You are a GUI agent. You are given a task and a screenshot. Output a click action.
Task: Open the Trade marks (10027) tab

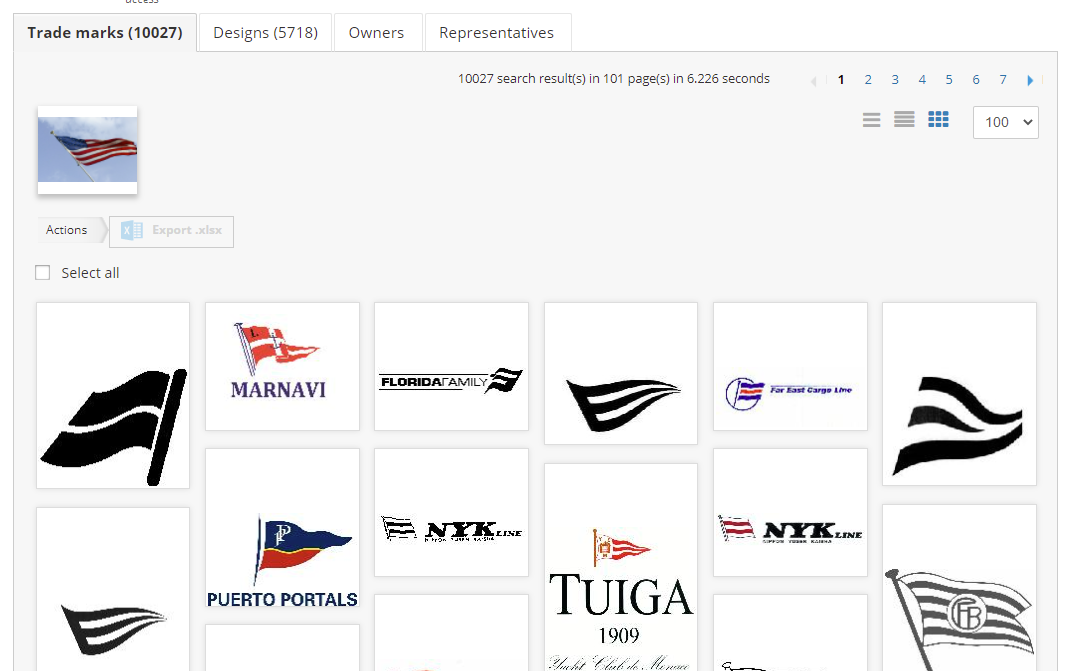[x=105, y=33]
